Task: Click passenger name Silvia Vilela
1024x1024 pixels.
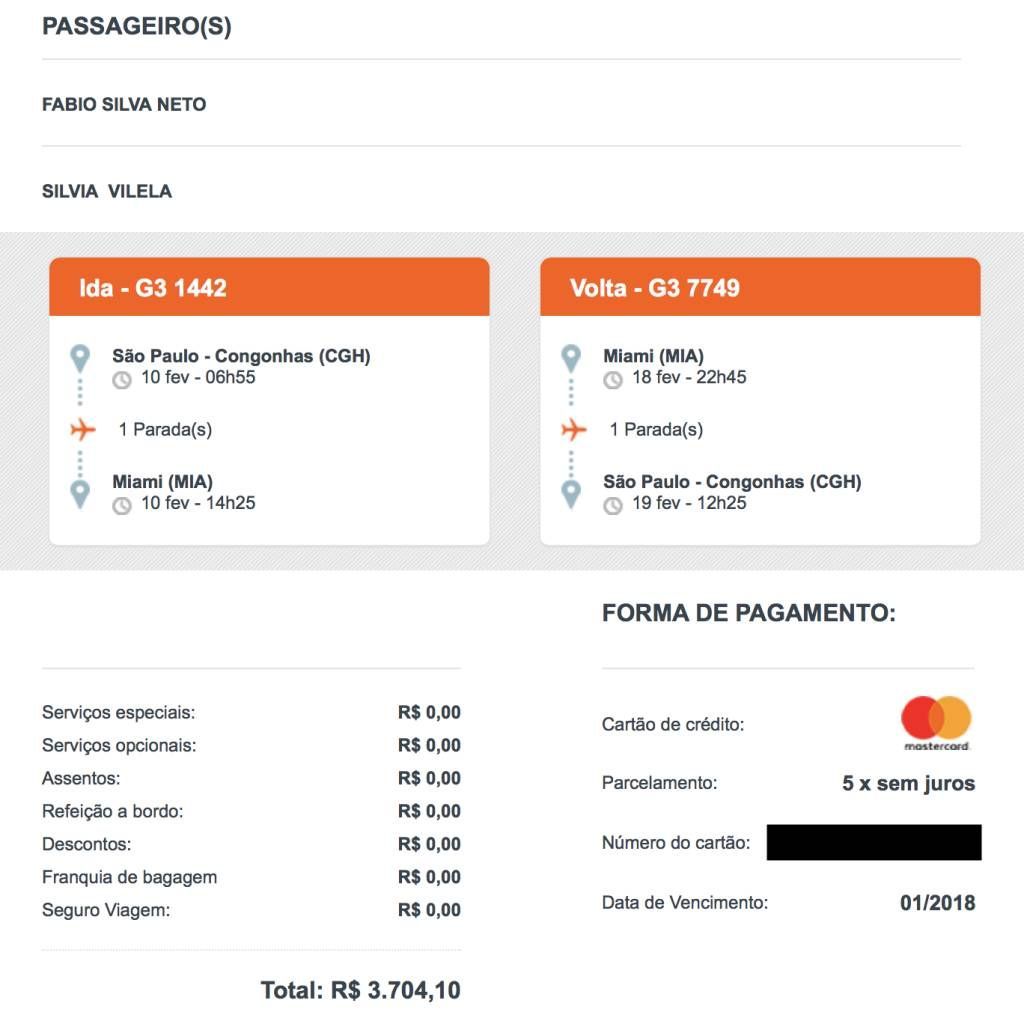Action: pyautogui.click(x=107, y=191)
